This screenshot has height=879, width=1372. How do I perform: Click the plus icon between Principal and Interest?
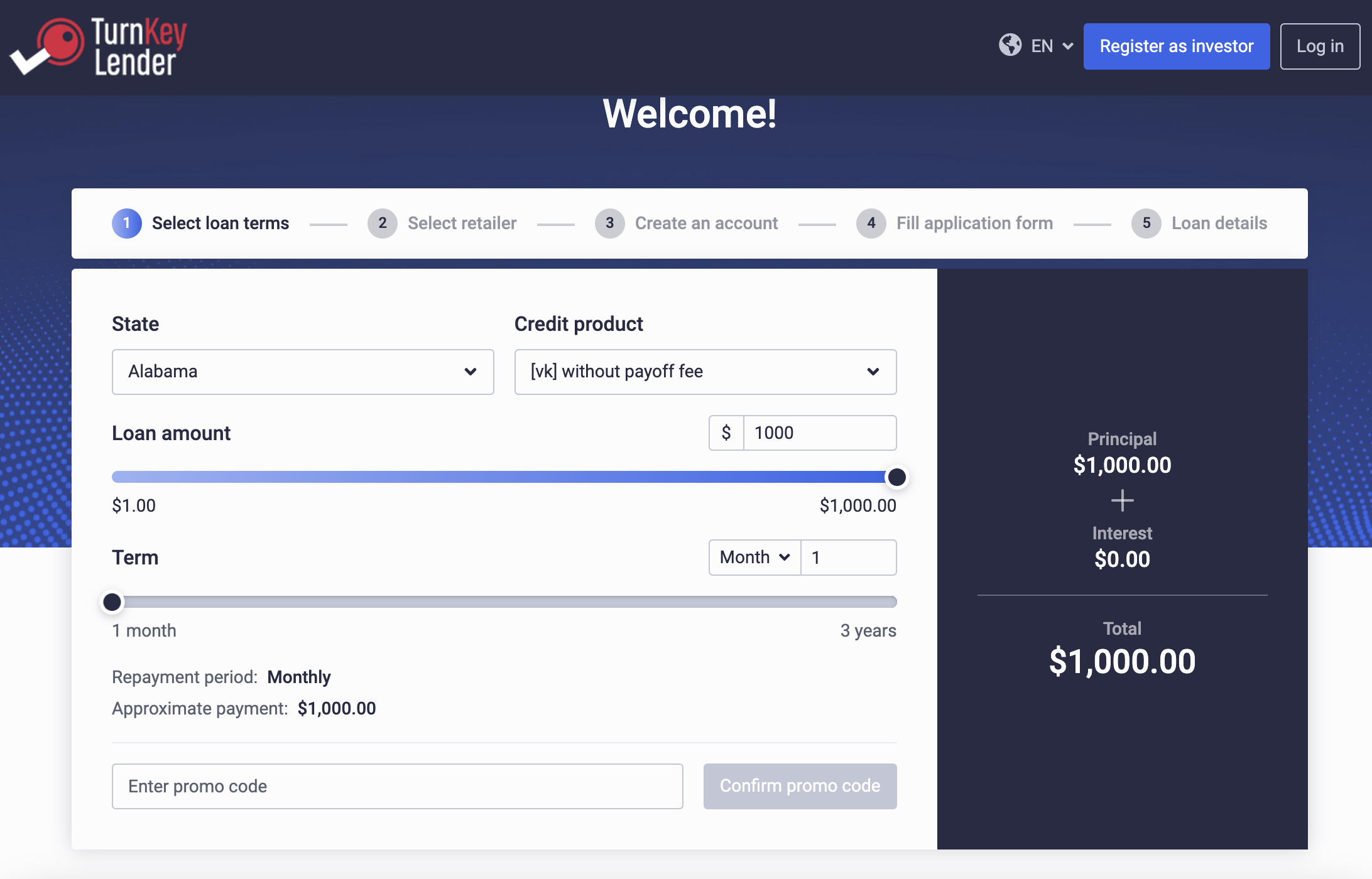[x=1122, y=500]
